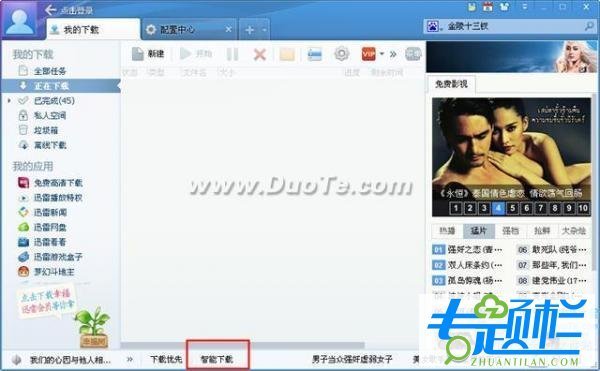Viewport: 600px width, 371px height.
Task: Open the 男子当众强奸虚弱女子 news link
Action: [x=352, y=360]
